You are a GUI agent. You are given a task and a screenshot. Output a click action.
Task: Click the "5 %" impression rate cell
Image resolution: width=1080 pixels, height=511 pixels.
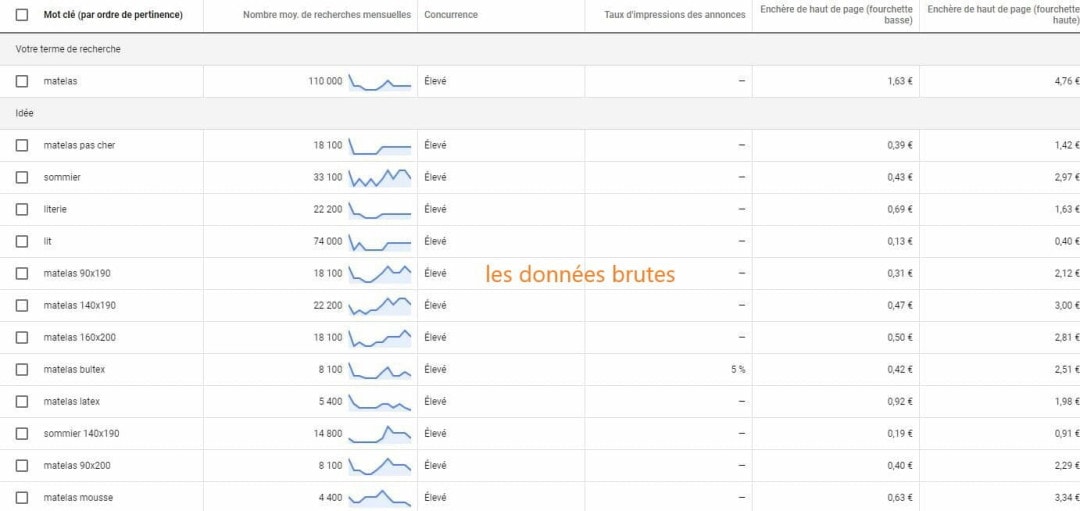coord(737,369)
